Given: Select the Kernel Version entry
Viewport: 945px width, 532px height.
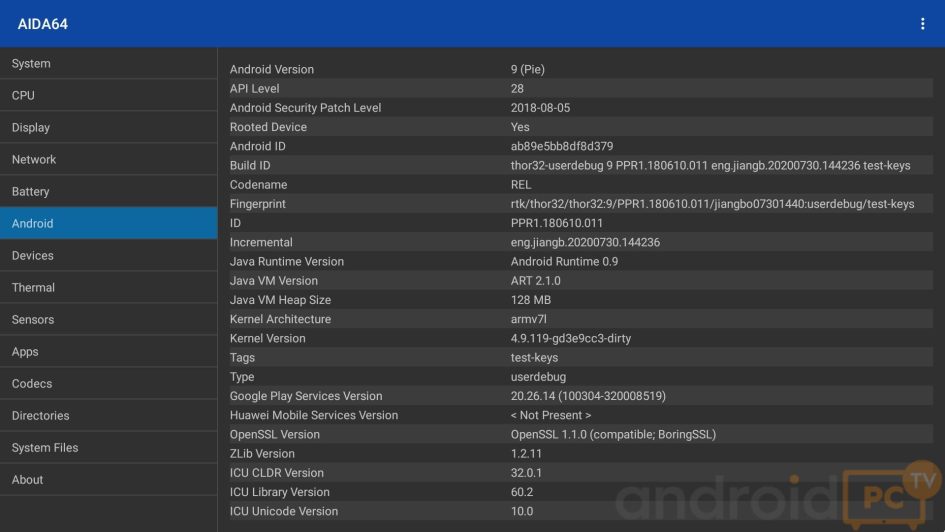Looking at the screenshot, I should point(580,338).
